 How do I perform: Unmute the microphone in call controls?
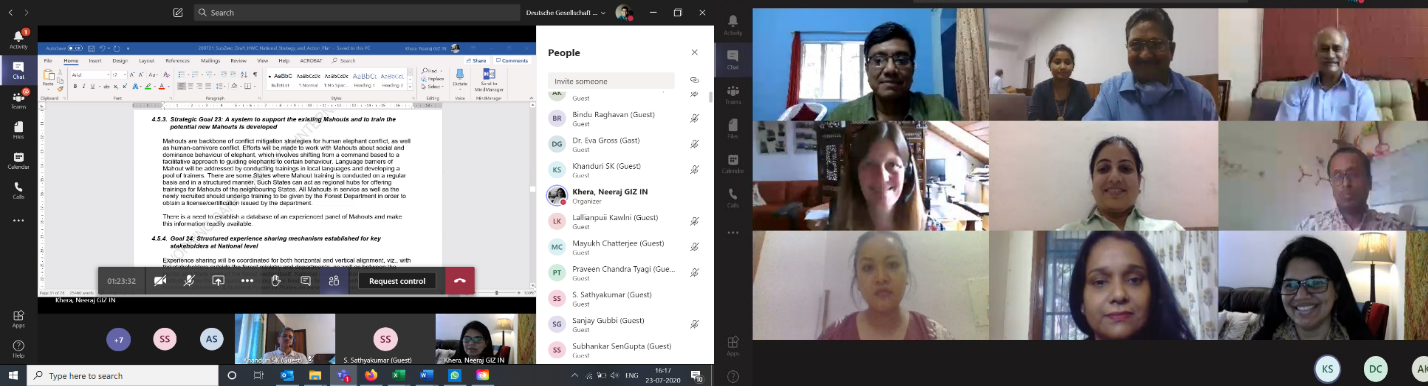[189, 281]
